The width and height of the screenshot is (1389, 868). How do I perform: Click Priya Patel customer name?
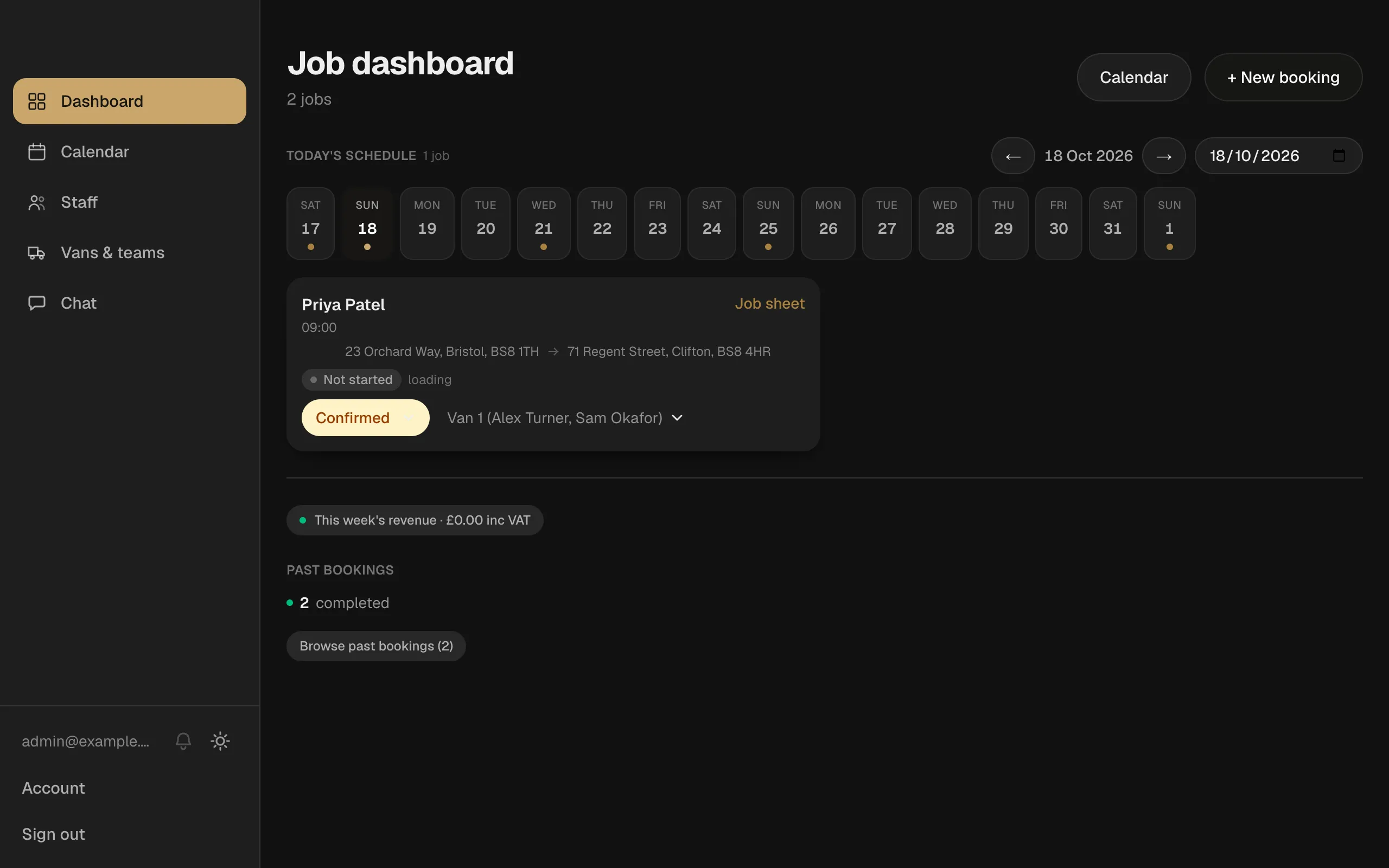(343, 304)
